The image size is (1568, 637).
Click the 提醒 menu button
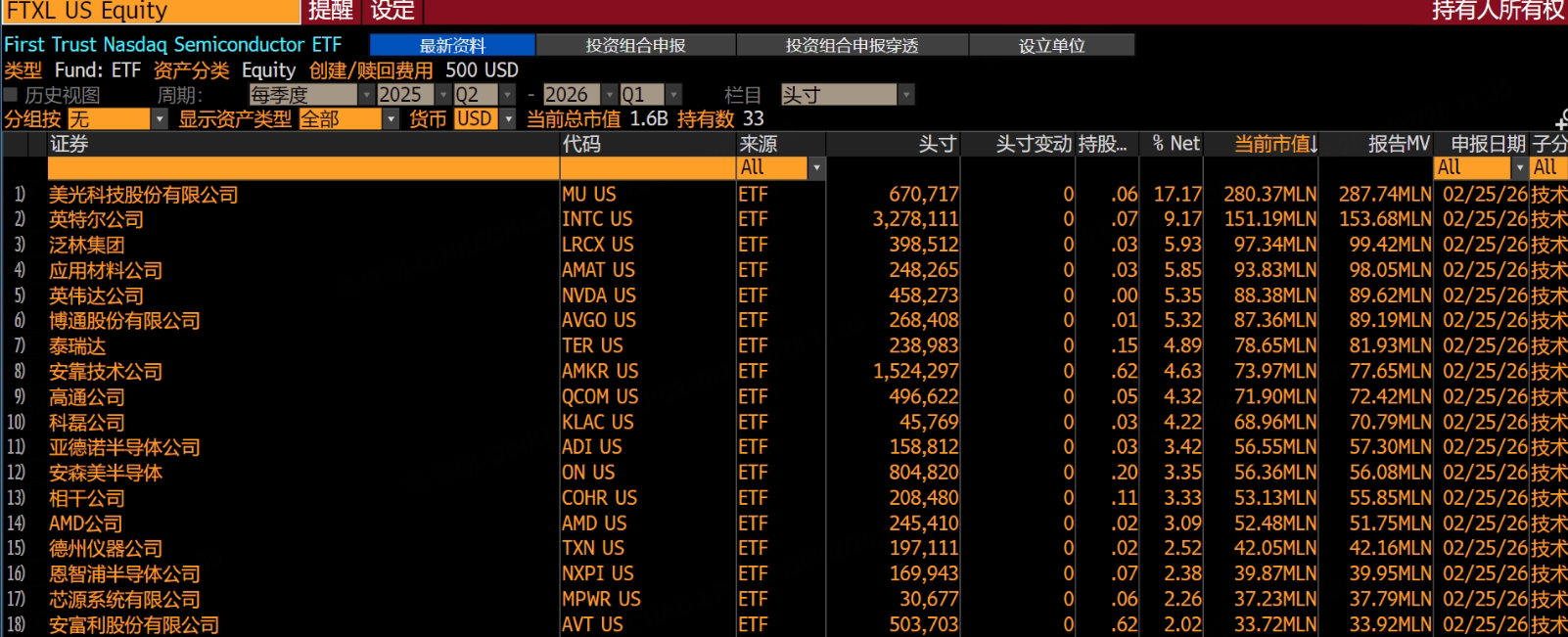(331, 11)
